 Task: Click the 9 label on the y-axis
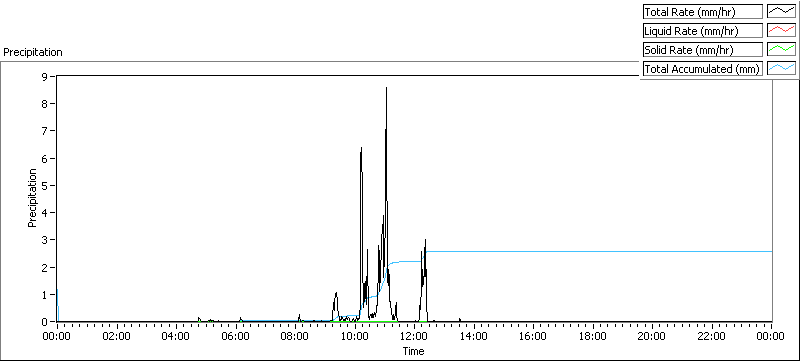45,76
